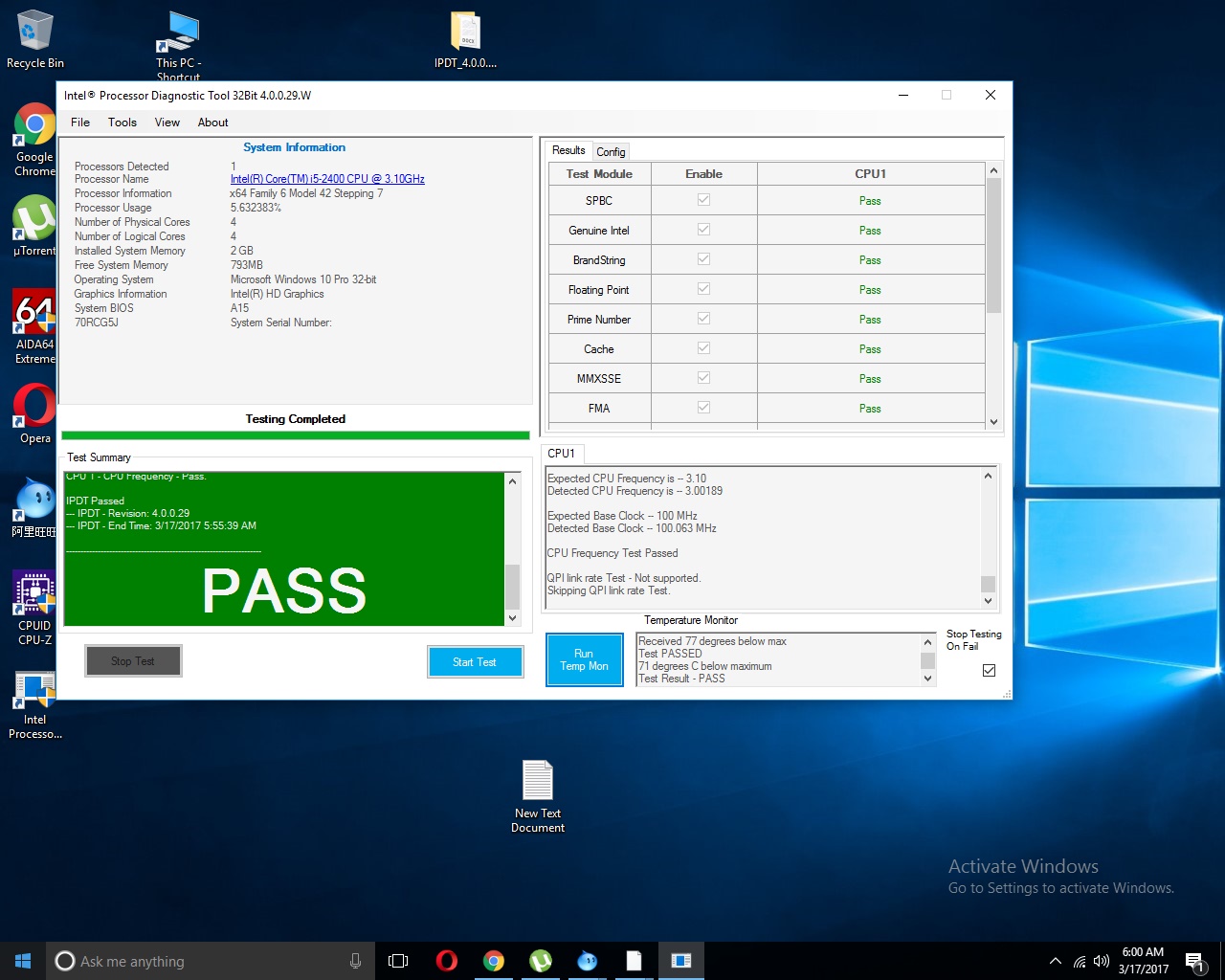This screenshot has height=980, width=1225.
Task: Click the Chrome icon in the taskbar
Action: 493,961
